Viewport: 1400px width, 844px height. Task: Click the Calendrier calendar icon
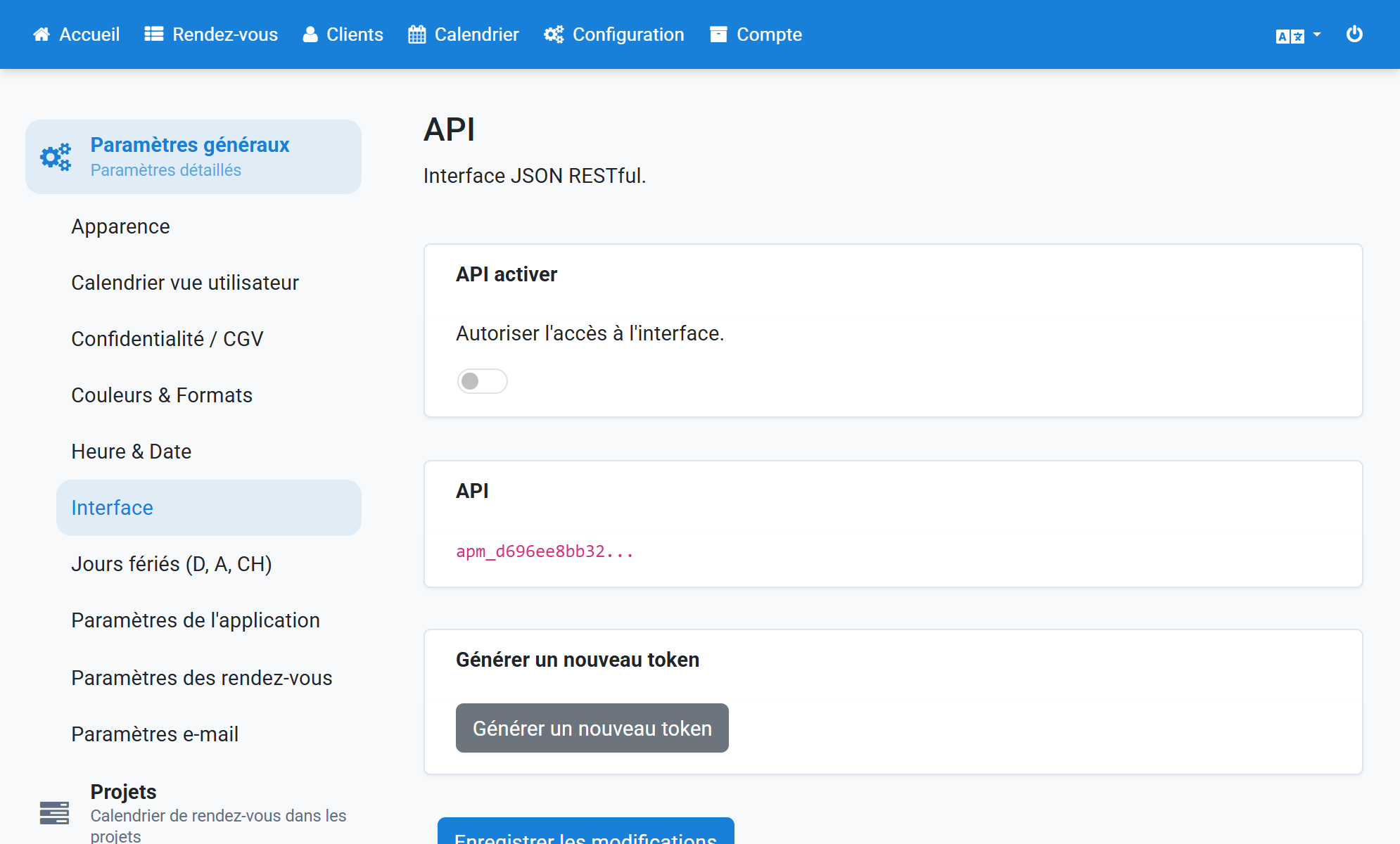tap(416, 34)
